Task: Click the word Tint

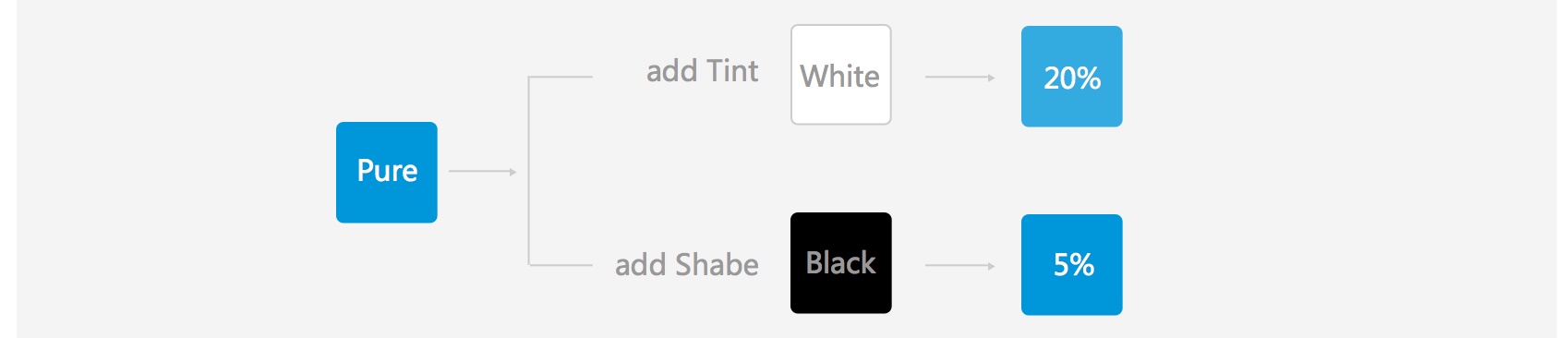Action: point(731,71)
